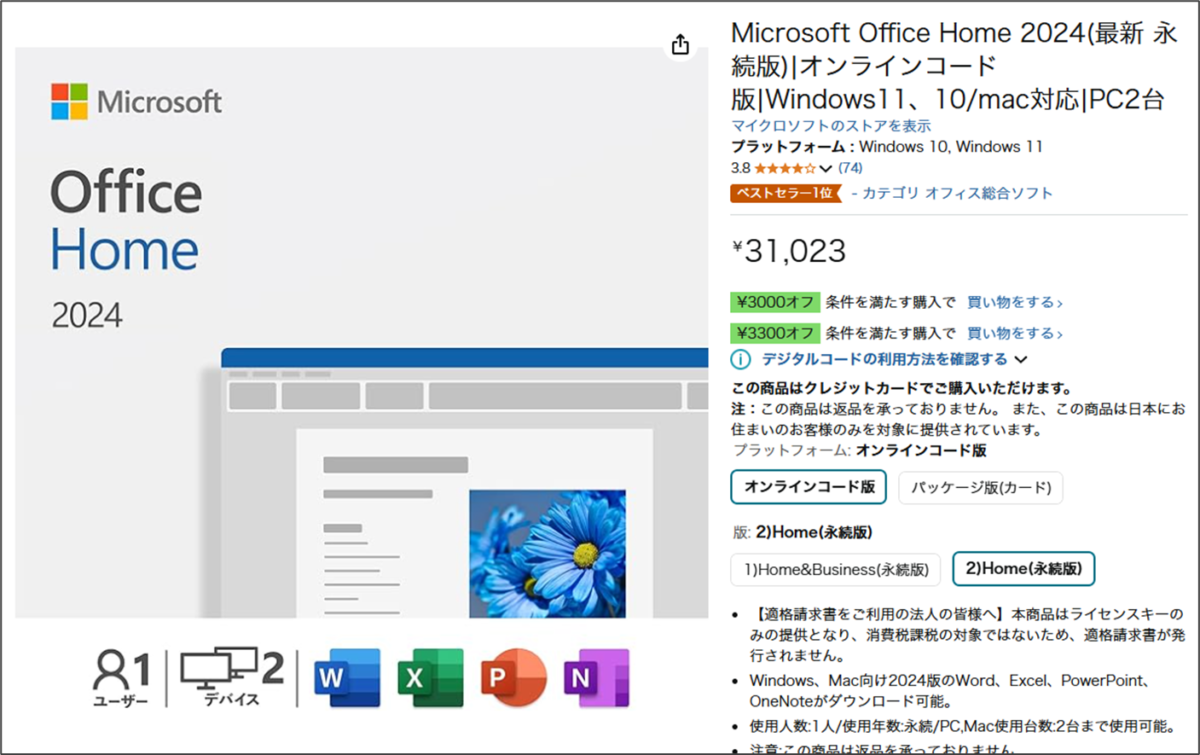1200x755 pixels.
Task: Open マイクロソフトのストアを表示 link
Action: click(829, 125)
